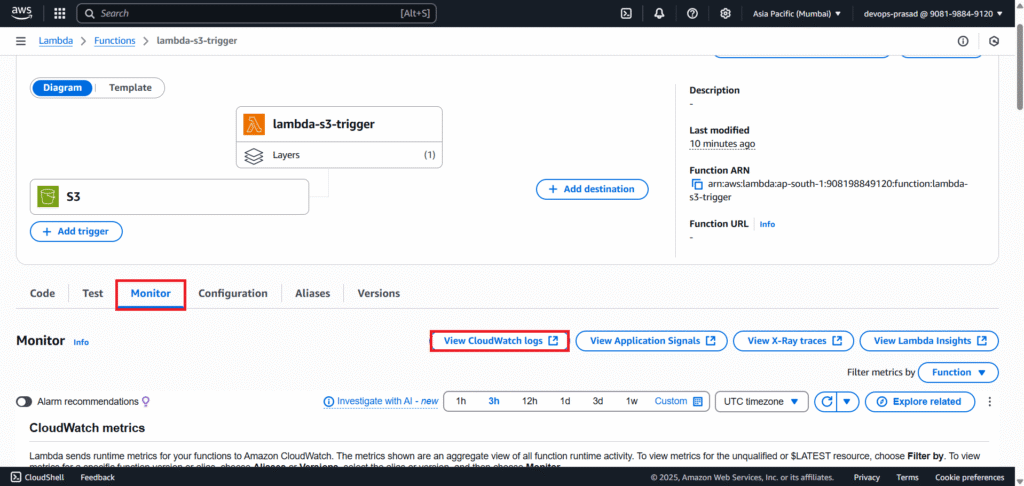
Task: Select the 1d time range
Action: pyautogui.click(x=565, y=401)
